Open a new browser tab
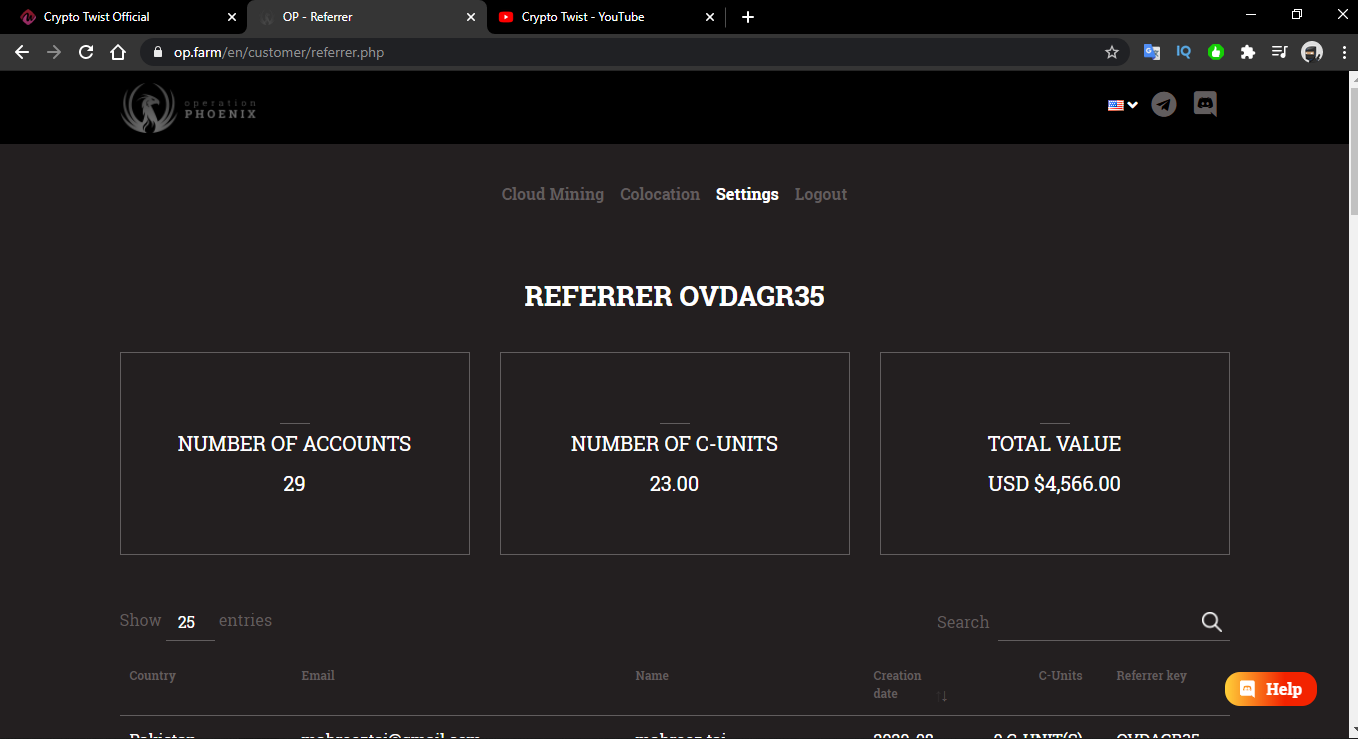 coord(748,17)
